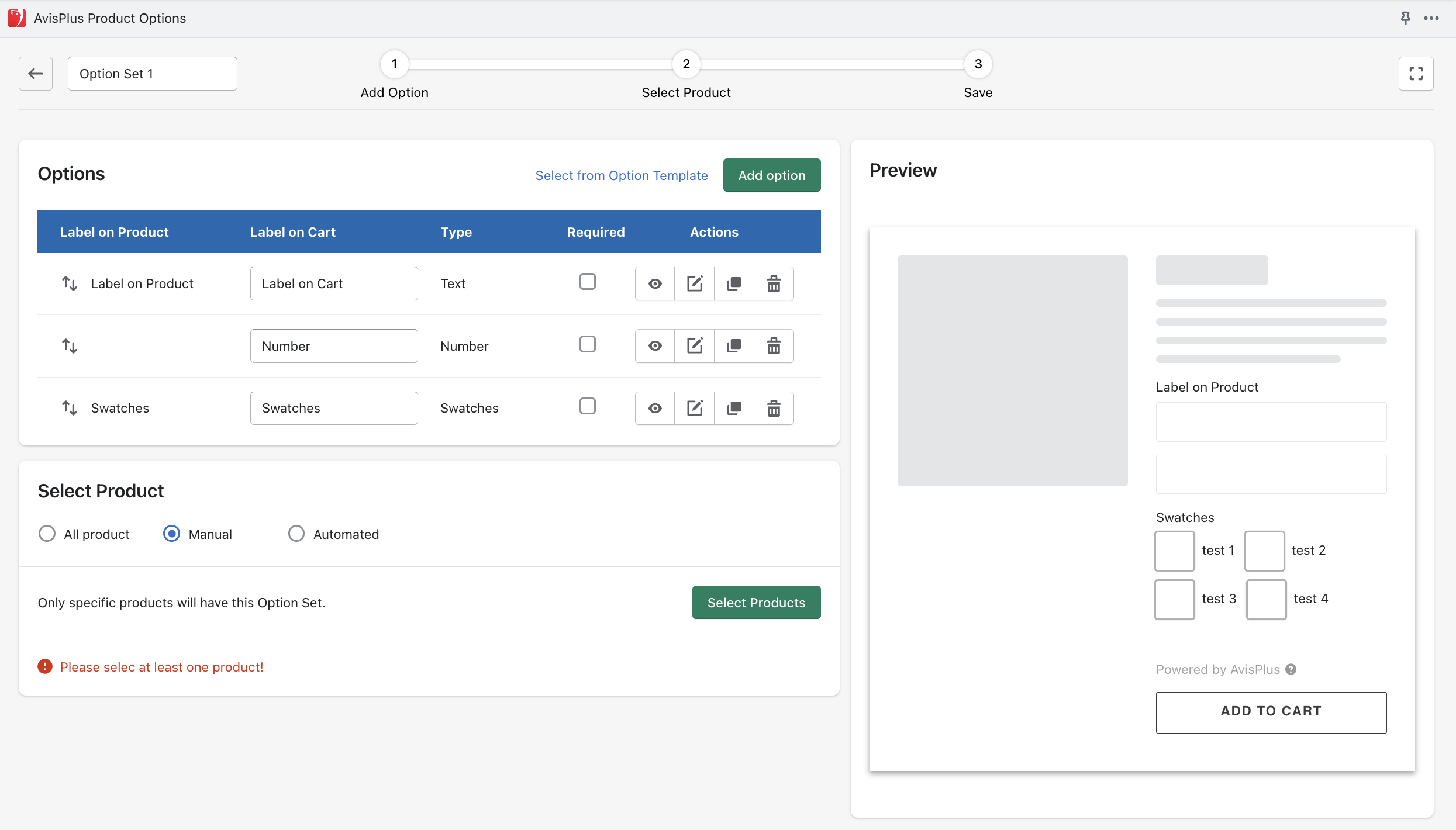Screen dimensions: 1456x830
Task: Select the Automated radio button
Action: 296,534
